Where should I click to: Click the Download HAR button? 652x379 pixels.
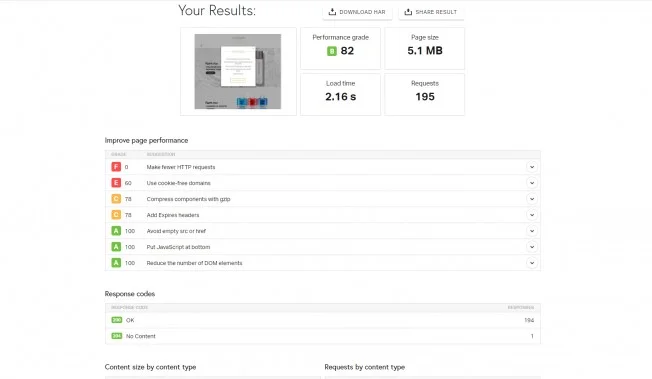[357, 12]
